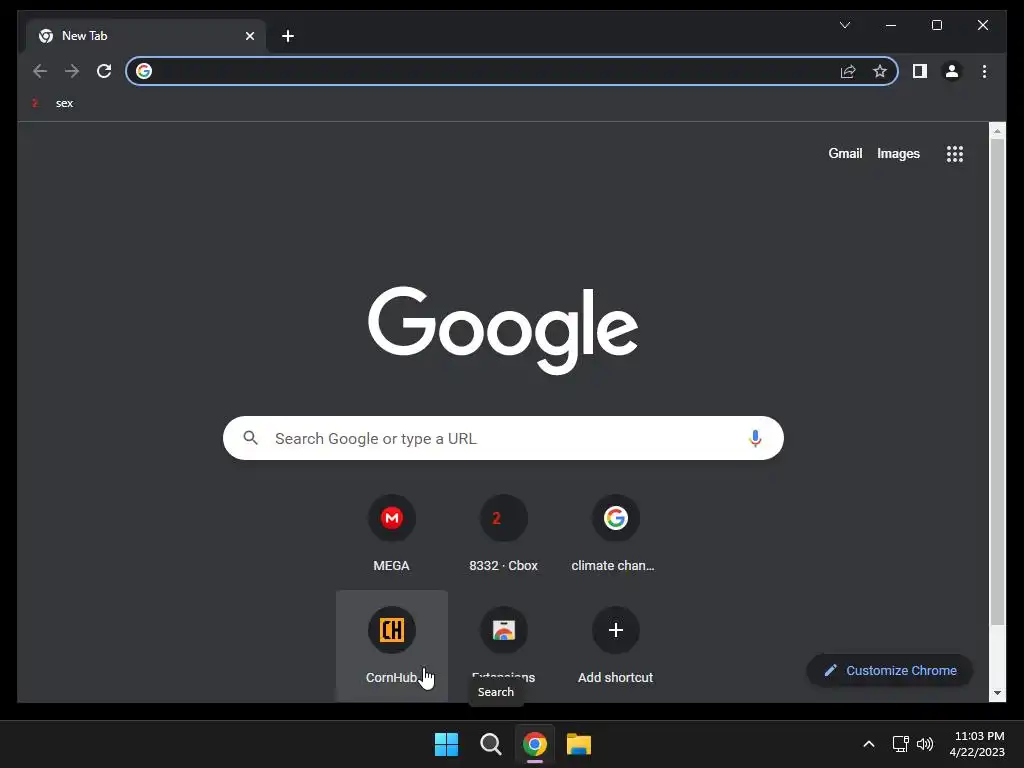The image size is (1024, 768).
Task: Open the 8332 · Cbox shortcut
Action: 504,534
